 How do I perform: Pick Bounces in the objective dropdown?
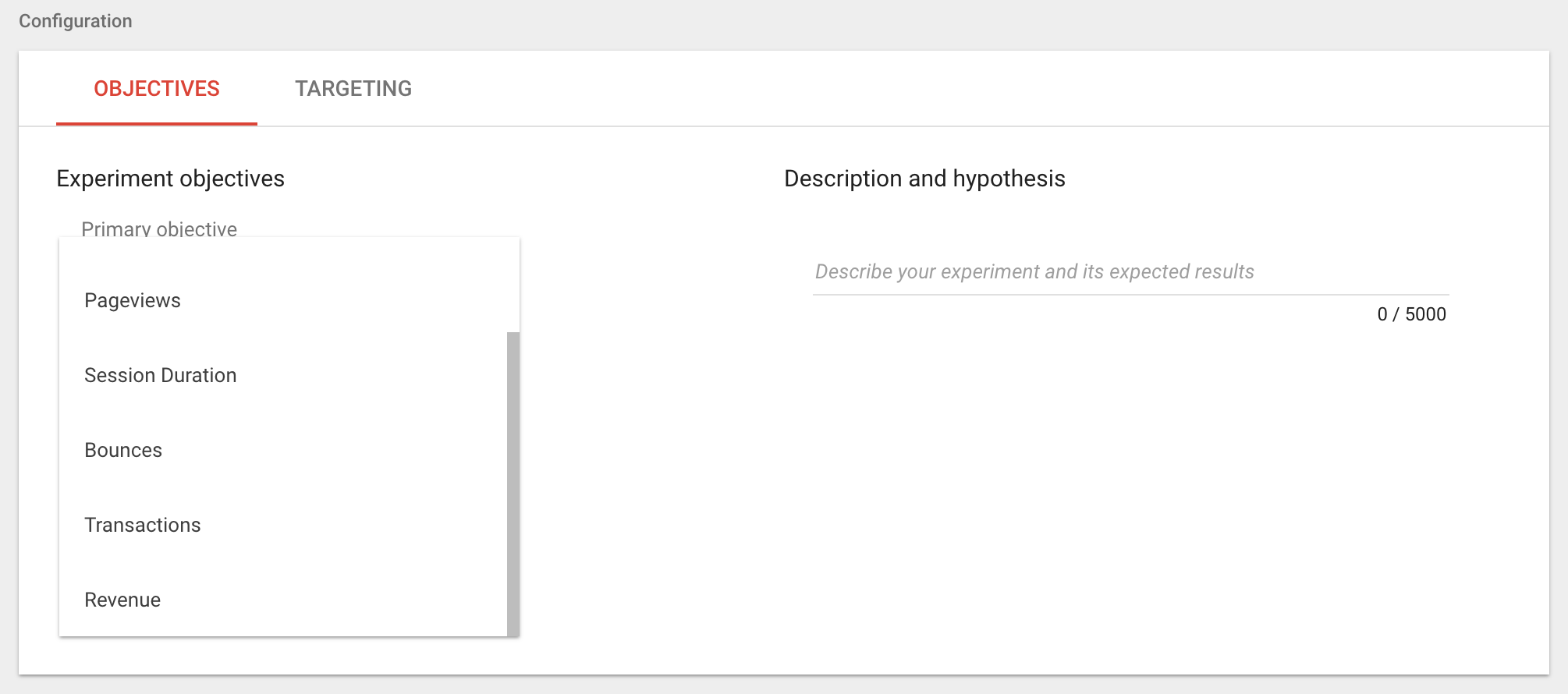point(123,451)
